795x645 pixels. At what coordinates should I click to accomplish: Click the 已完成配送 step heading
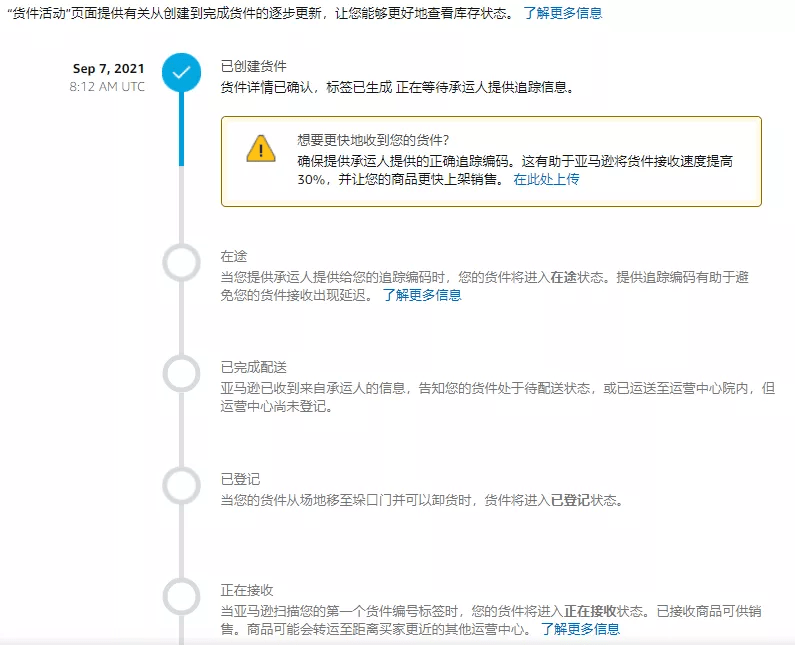[x=253, y=368]
